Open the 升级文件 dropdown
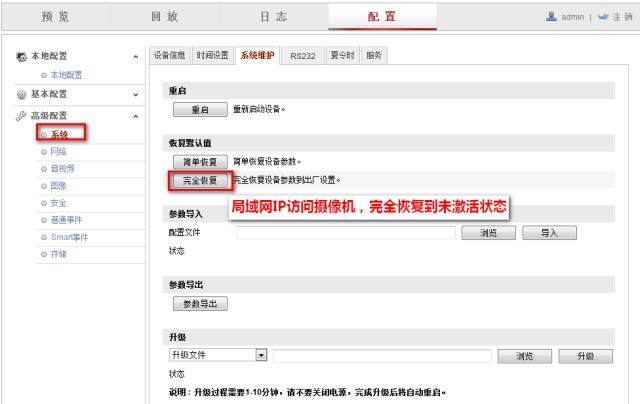Screen dimensions: 640x404 [x=261, y=354]
